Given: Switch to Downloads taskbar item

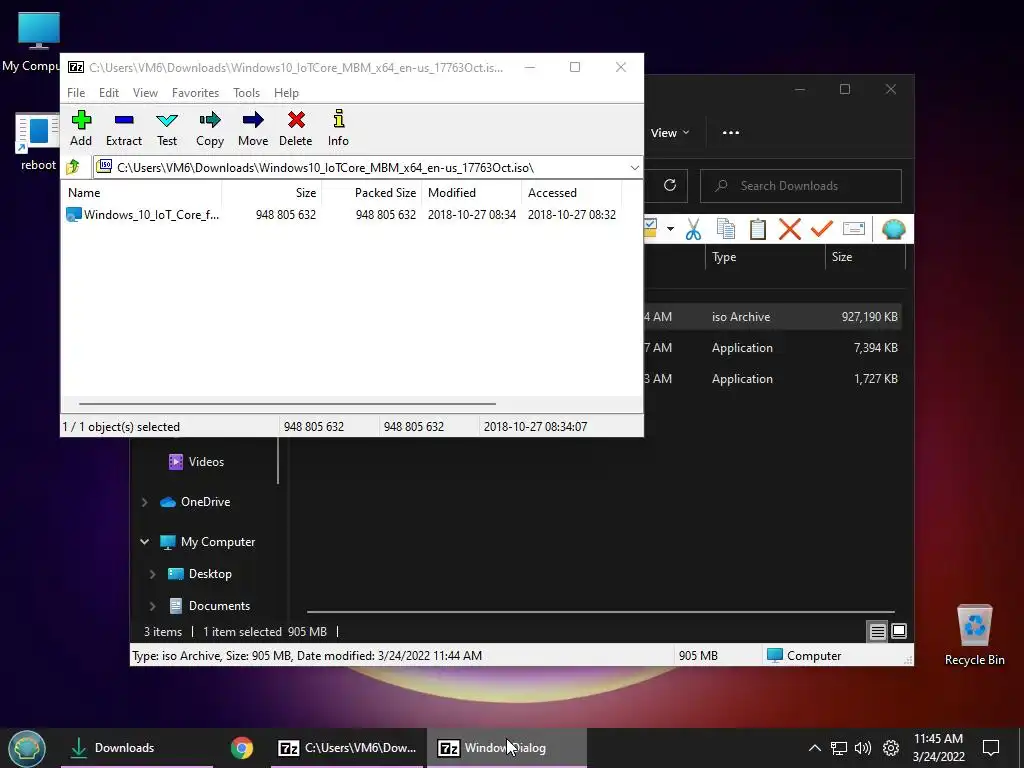Looking at the screenshot, I should pos(137,748).
